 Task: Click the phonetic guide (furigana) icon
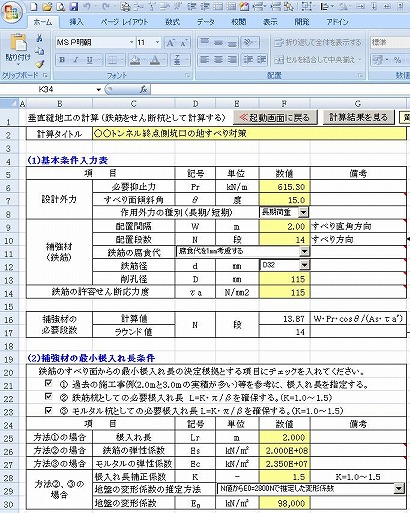(177, 60)
